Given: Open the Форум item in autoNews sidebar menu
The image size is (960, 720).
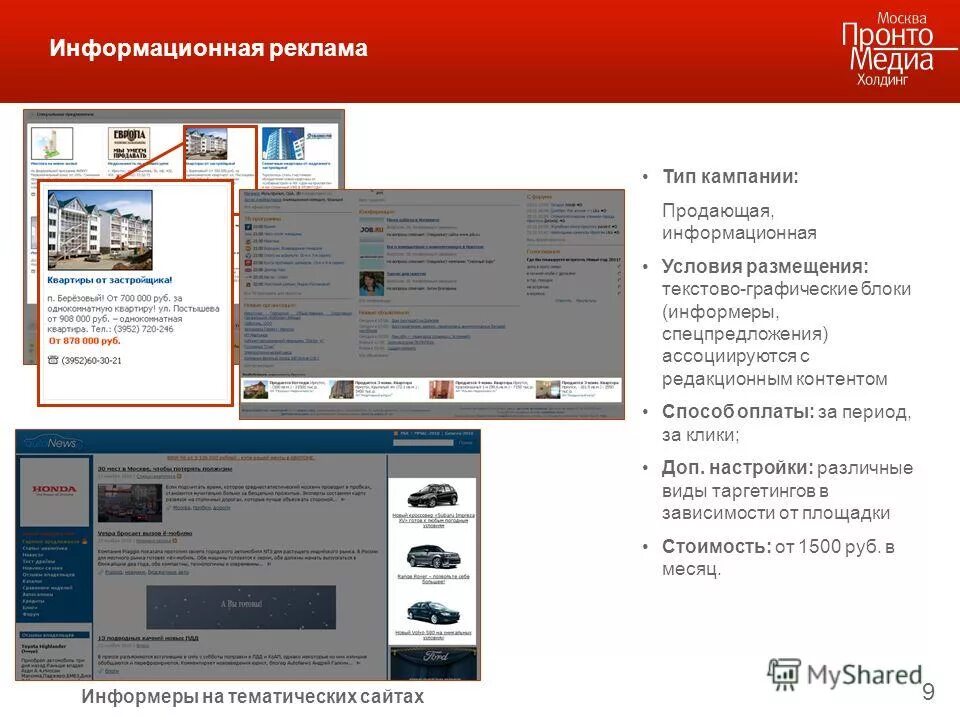Looking at the screenshot, I should (31, 616).
